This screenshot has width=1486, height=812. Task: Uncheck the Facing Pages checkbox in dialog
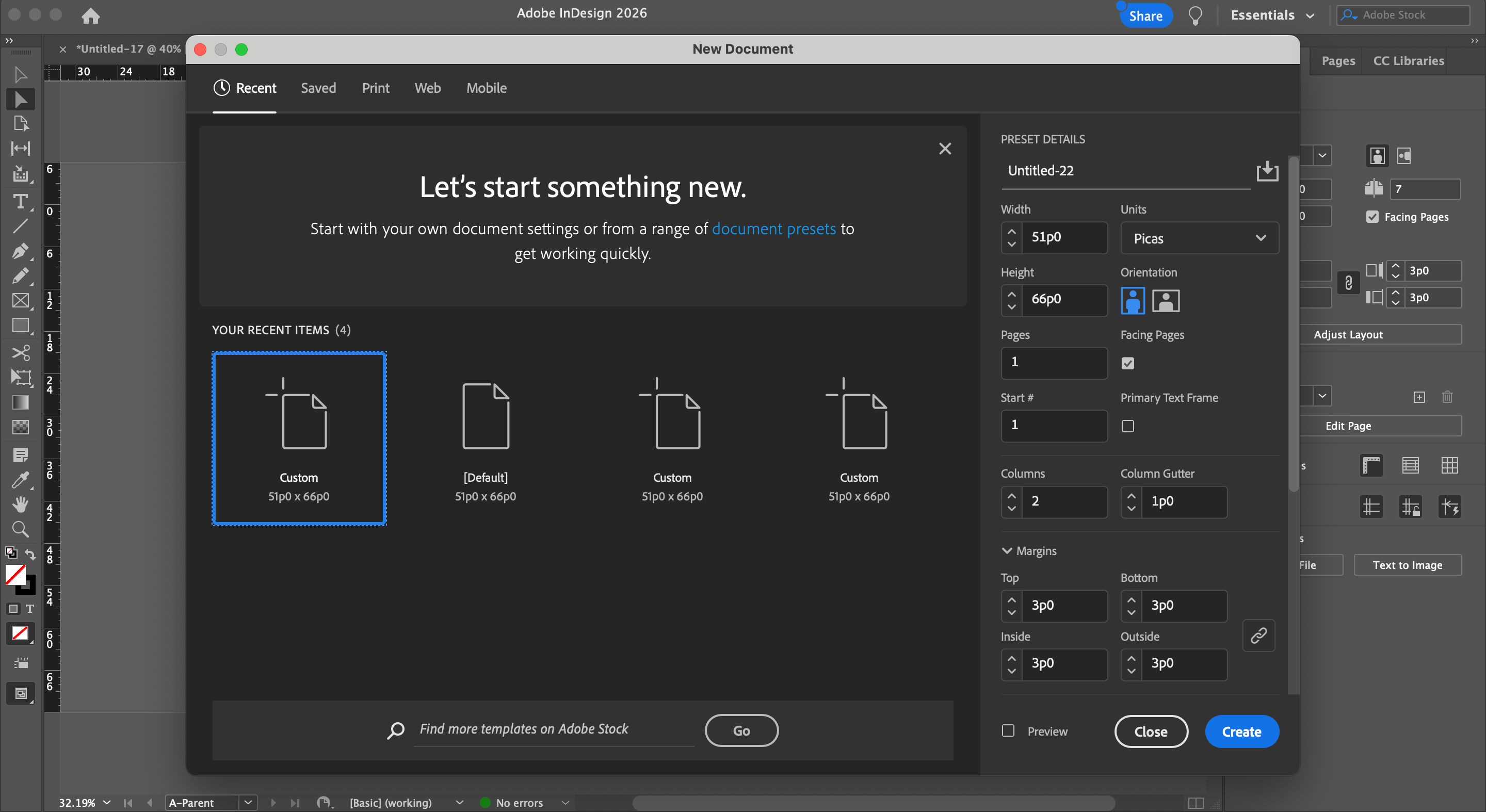(1128, 363)
